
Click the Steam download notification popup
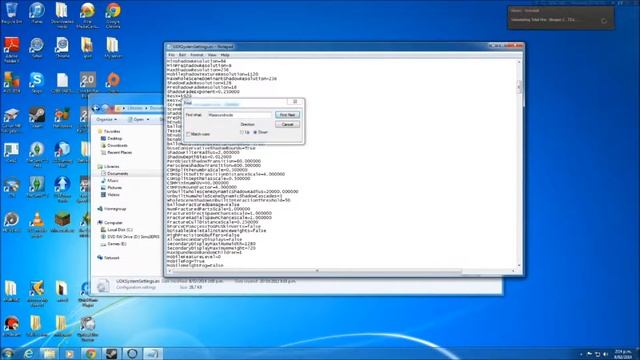(561, 18)
